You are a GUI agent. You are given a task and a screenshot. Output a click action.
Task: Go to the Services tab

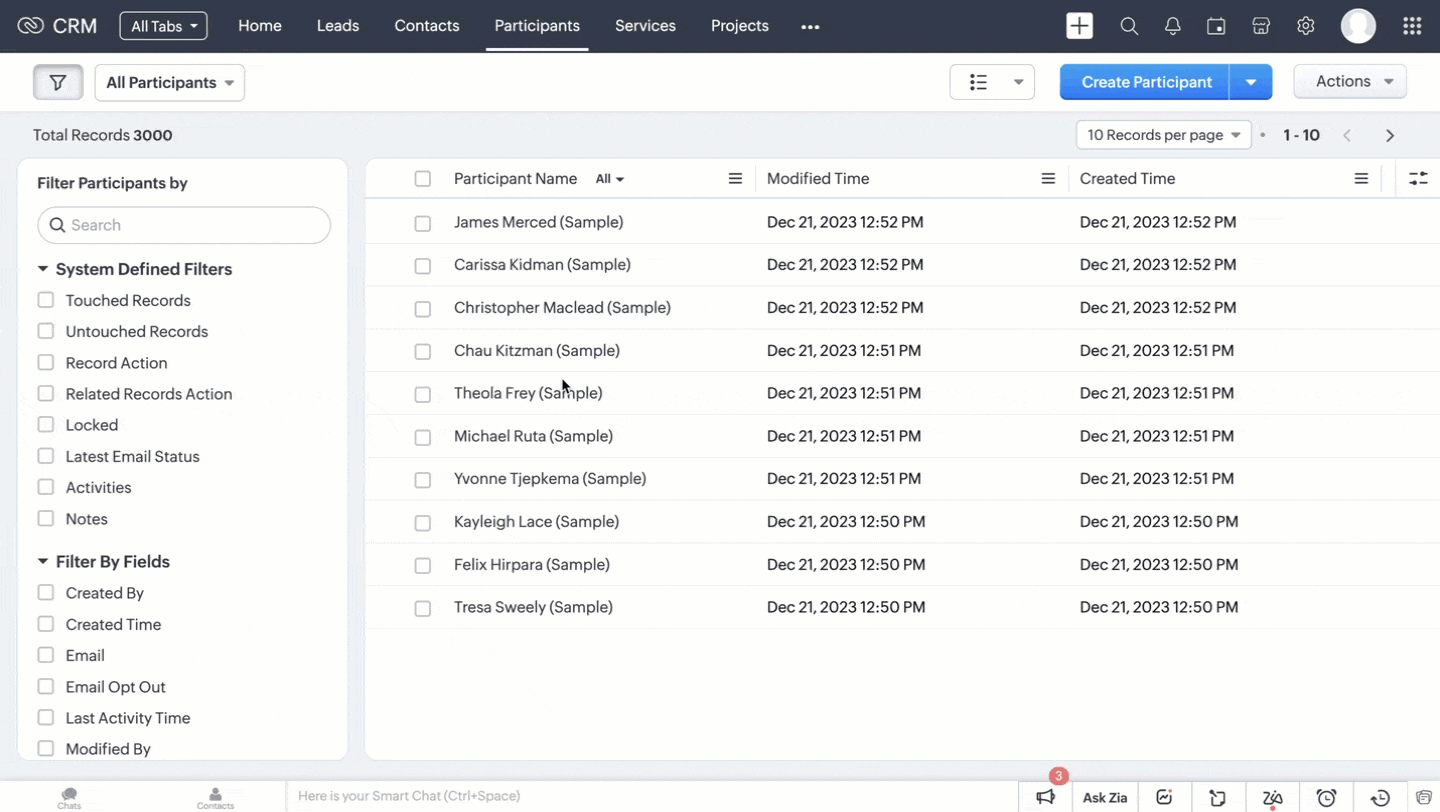coord(645,26)
